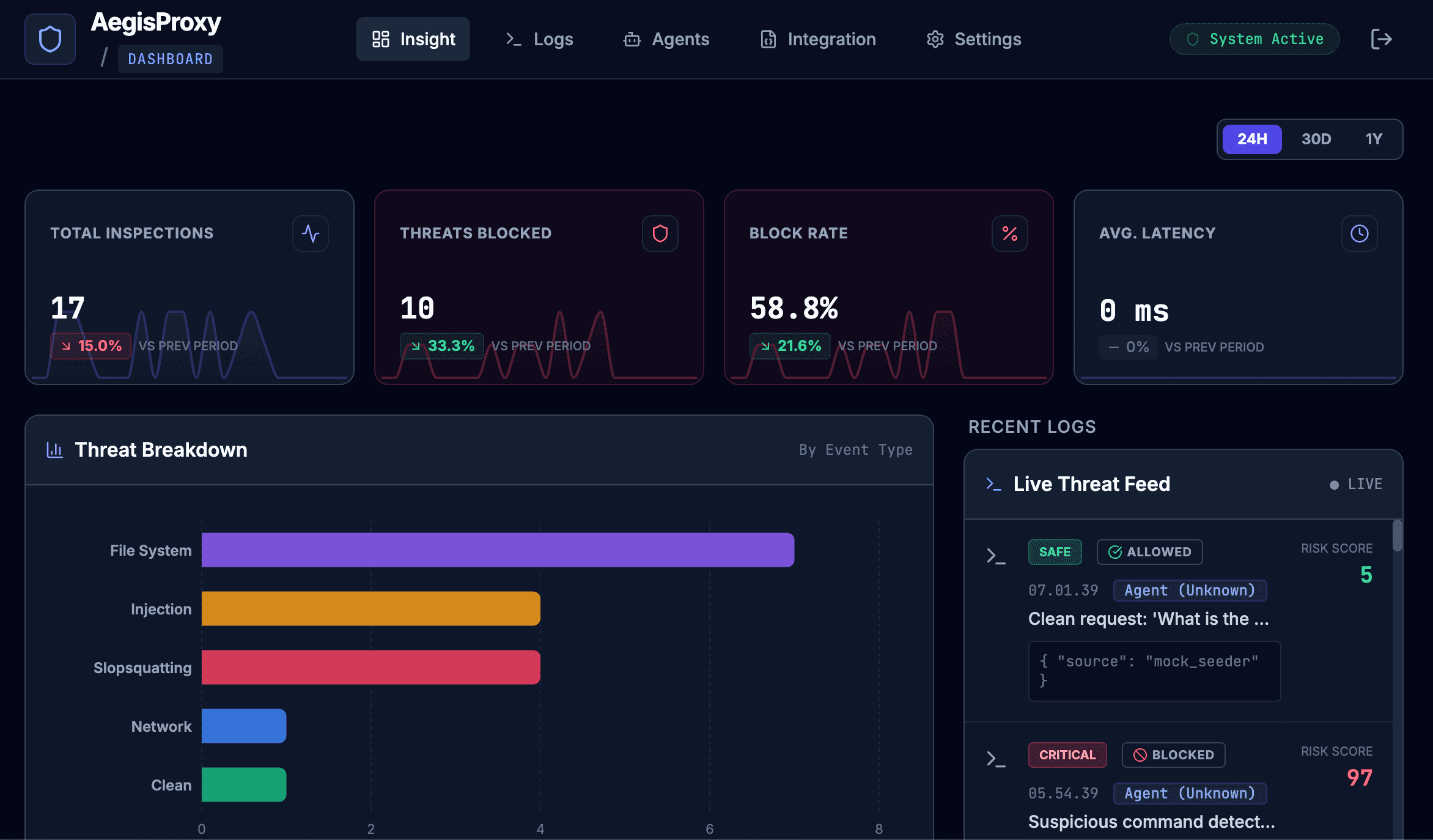Image resolution: width=1433 pixels, height=840 pixels.
Task: Click the DASHBOARD breadcrumb badge
Action: [x=170, y=59]
